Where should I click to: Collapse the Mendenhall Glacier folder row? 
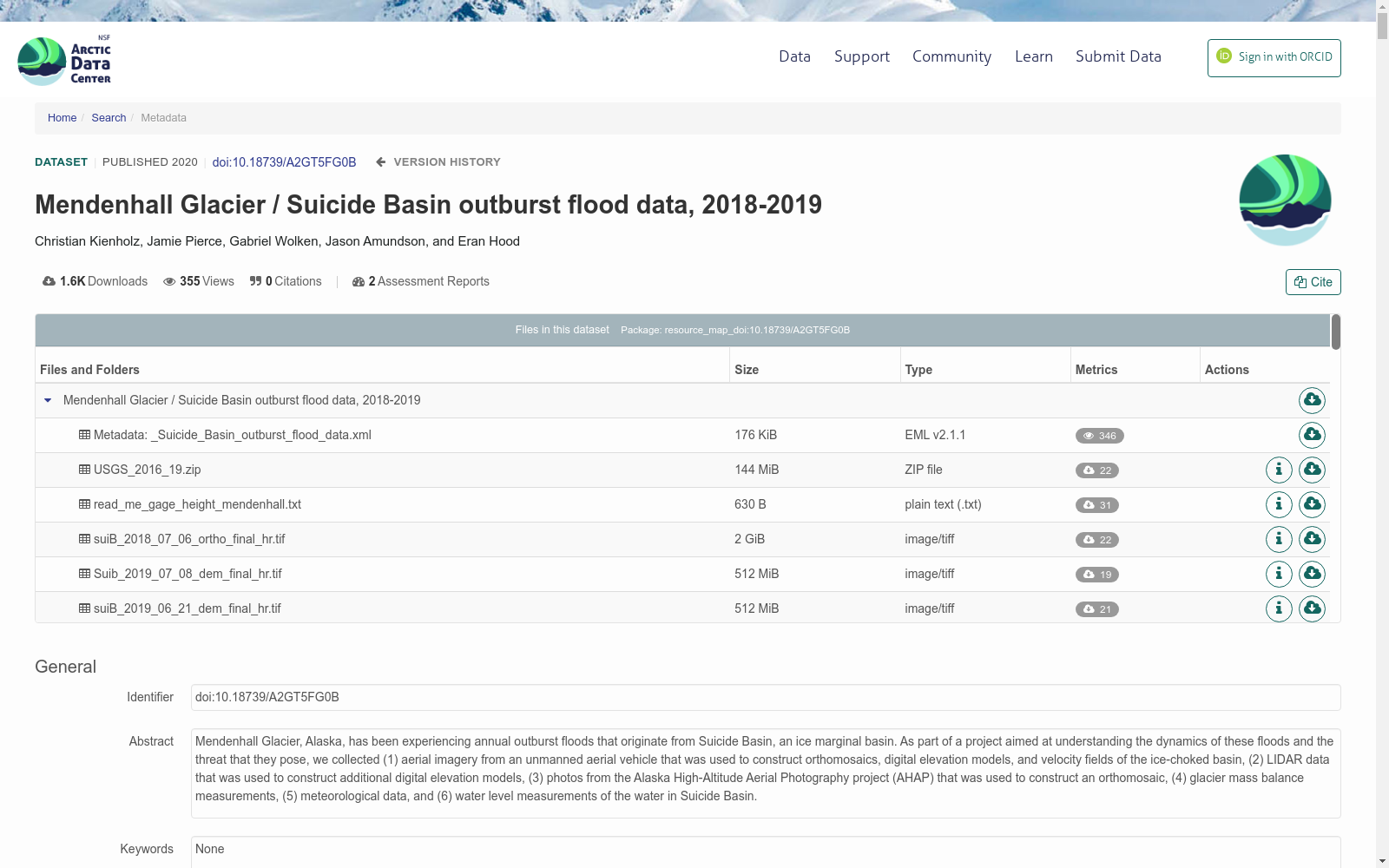[x=48, y=400]
